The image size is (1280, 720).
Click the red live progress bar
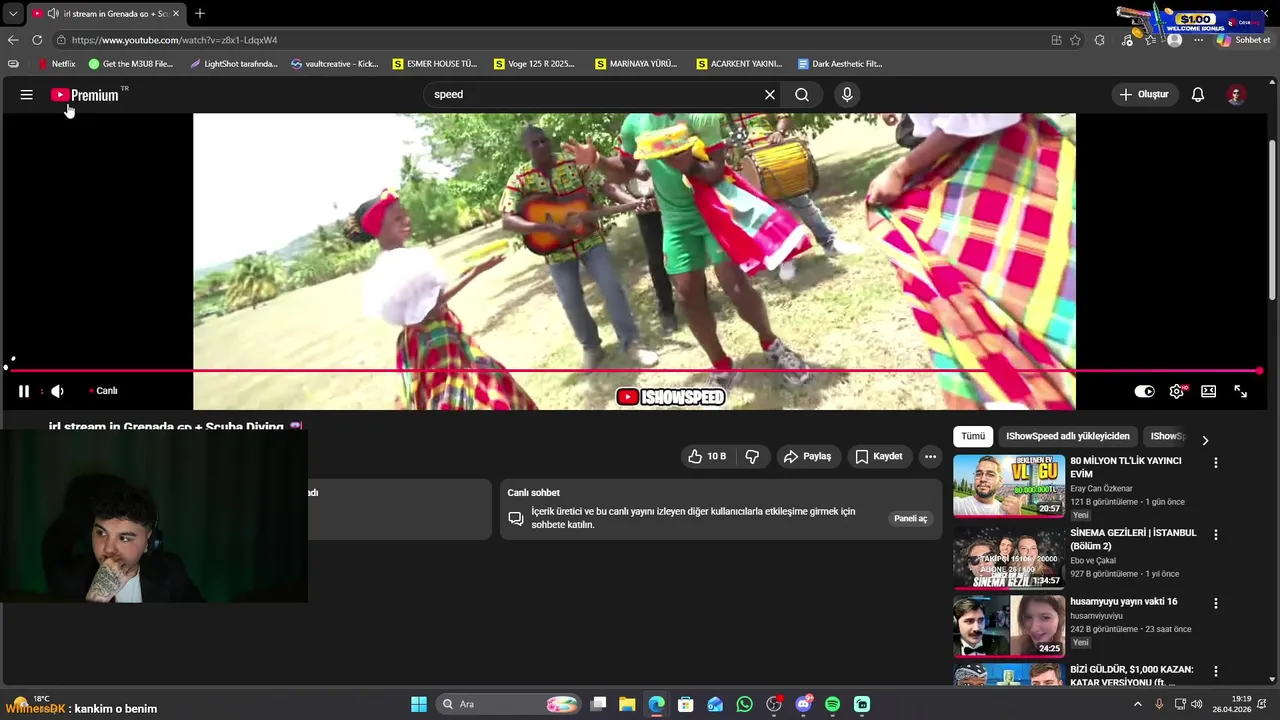(x=634, y=371)
